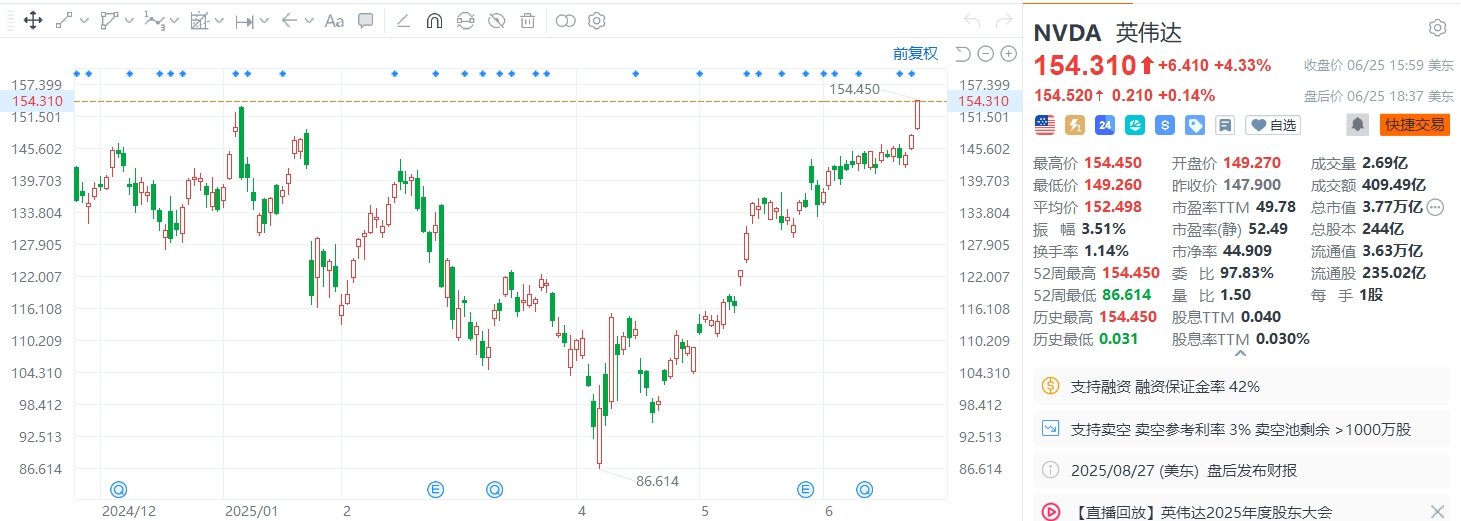Open chart settings gear in toolbar

coord(597,20)
